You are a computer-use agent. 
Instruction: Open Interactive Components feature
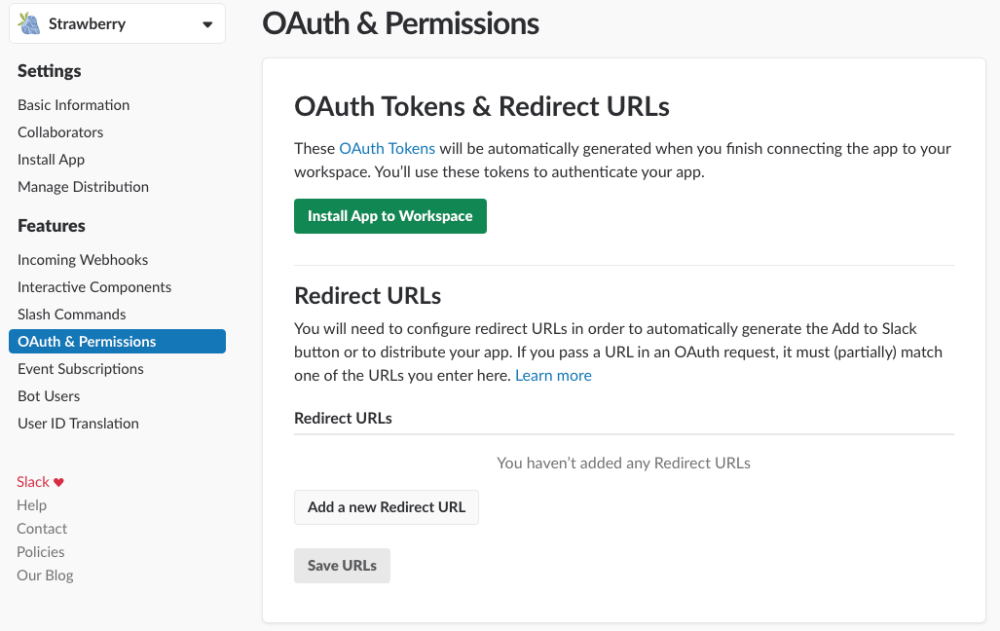[94, 287]
